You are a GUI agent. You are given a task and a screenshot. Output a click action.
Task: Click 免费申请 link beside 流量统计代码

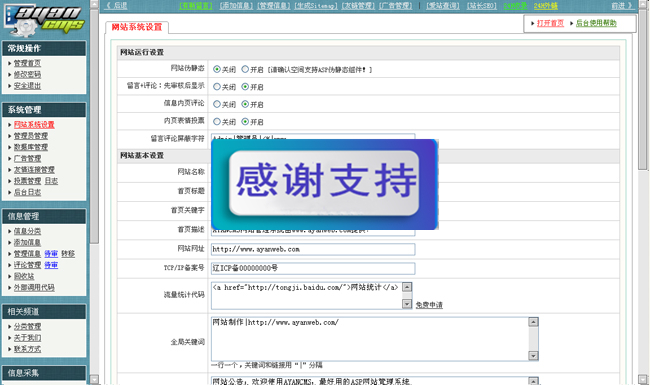coord(429,305)
